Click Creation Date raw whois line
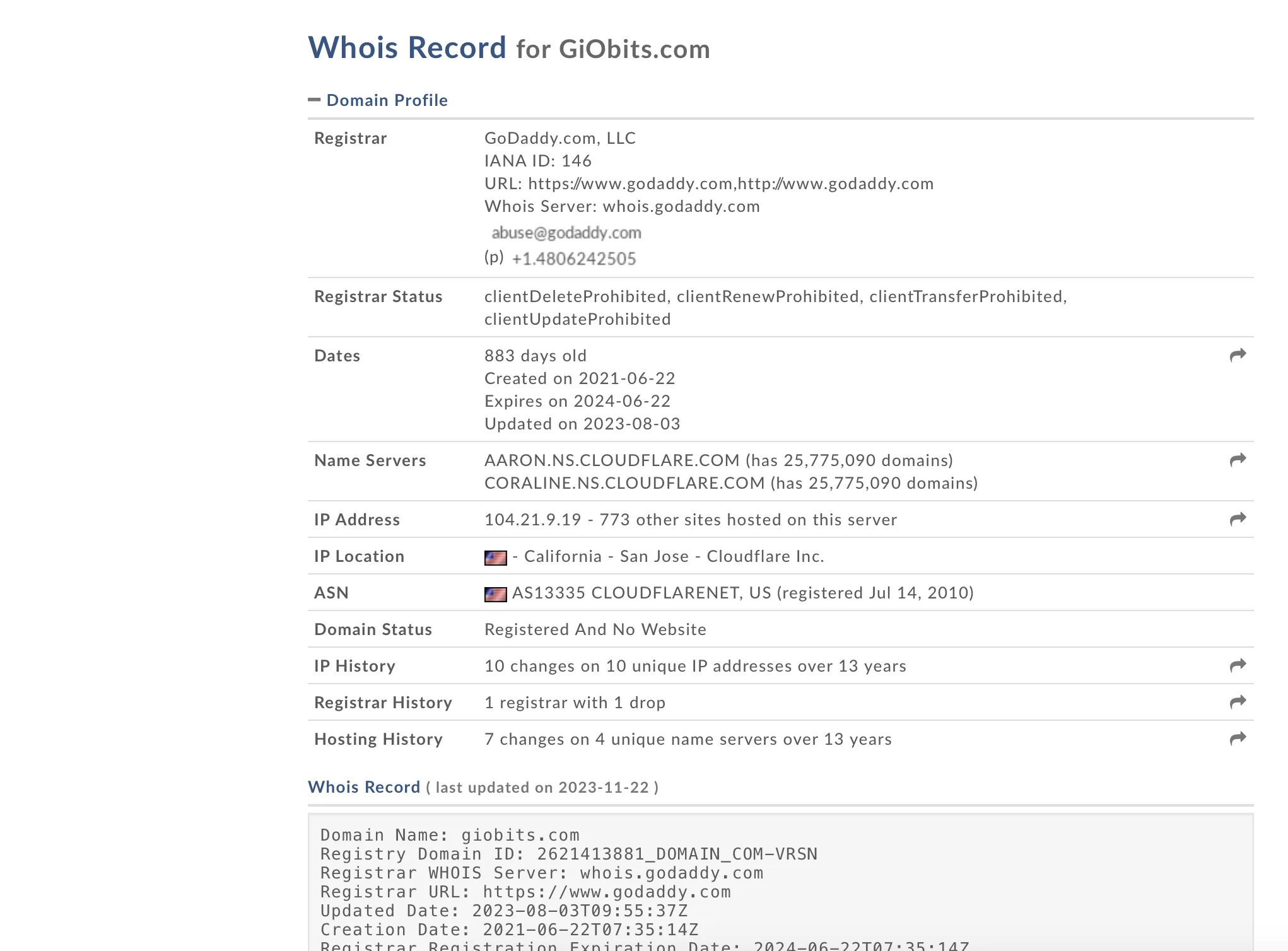 (x=509, y=930)
